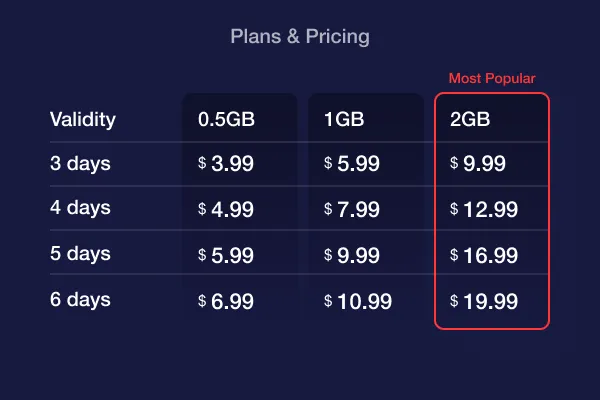Select the 3 days validity row label
The height and width of the screenshot is (400, 600).
coord(80,164)
